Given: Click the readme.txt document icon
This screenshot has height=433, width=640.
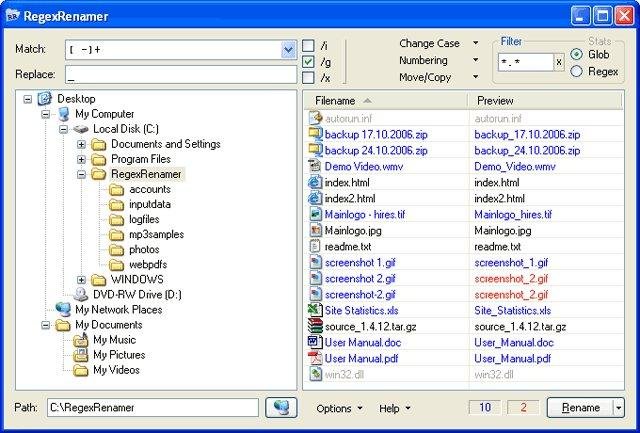Looking at the screenshot, I should click(316, 246).
